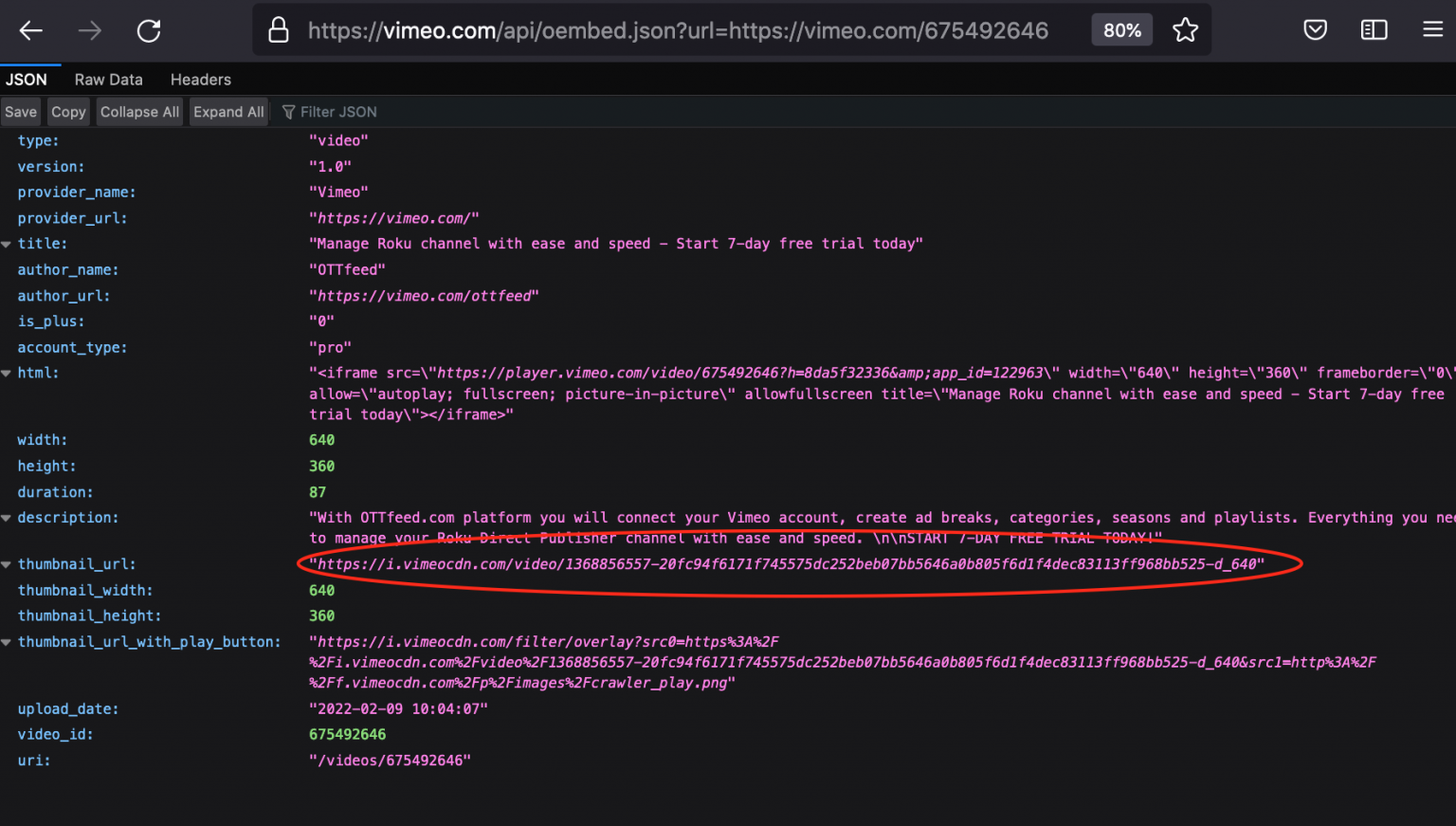Click the browser back arrow icon
This screenshot has width=1456, height=826.
point(30,29)
